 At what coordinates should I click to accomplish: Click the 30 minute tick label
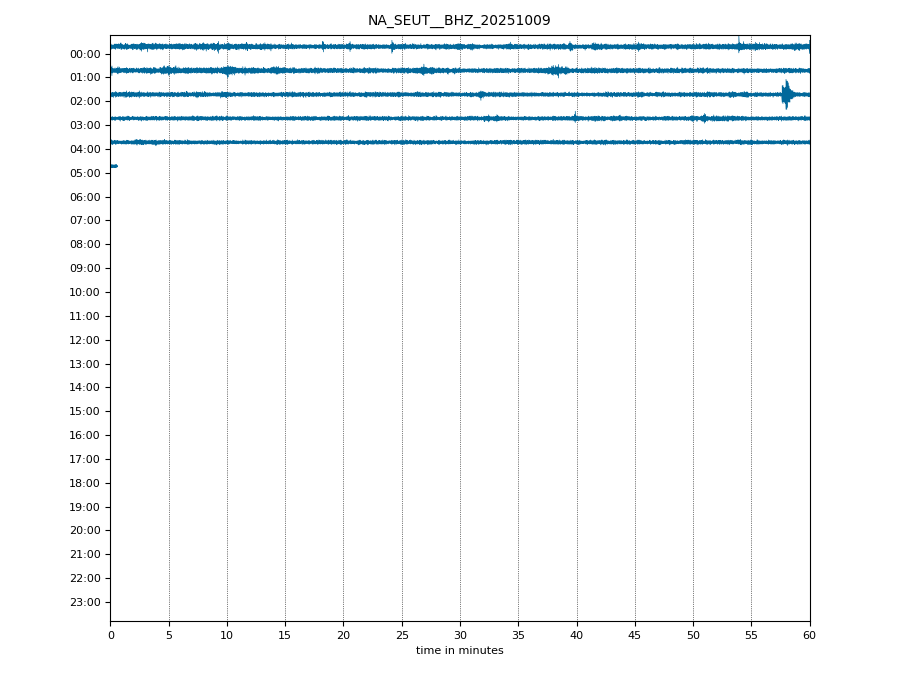pyautogui.click(x=460, y=635)
